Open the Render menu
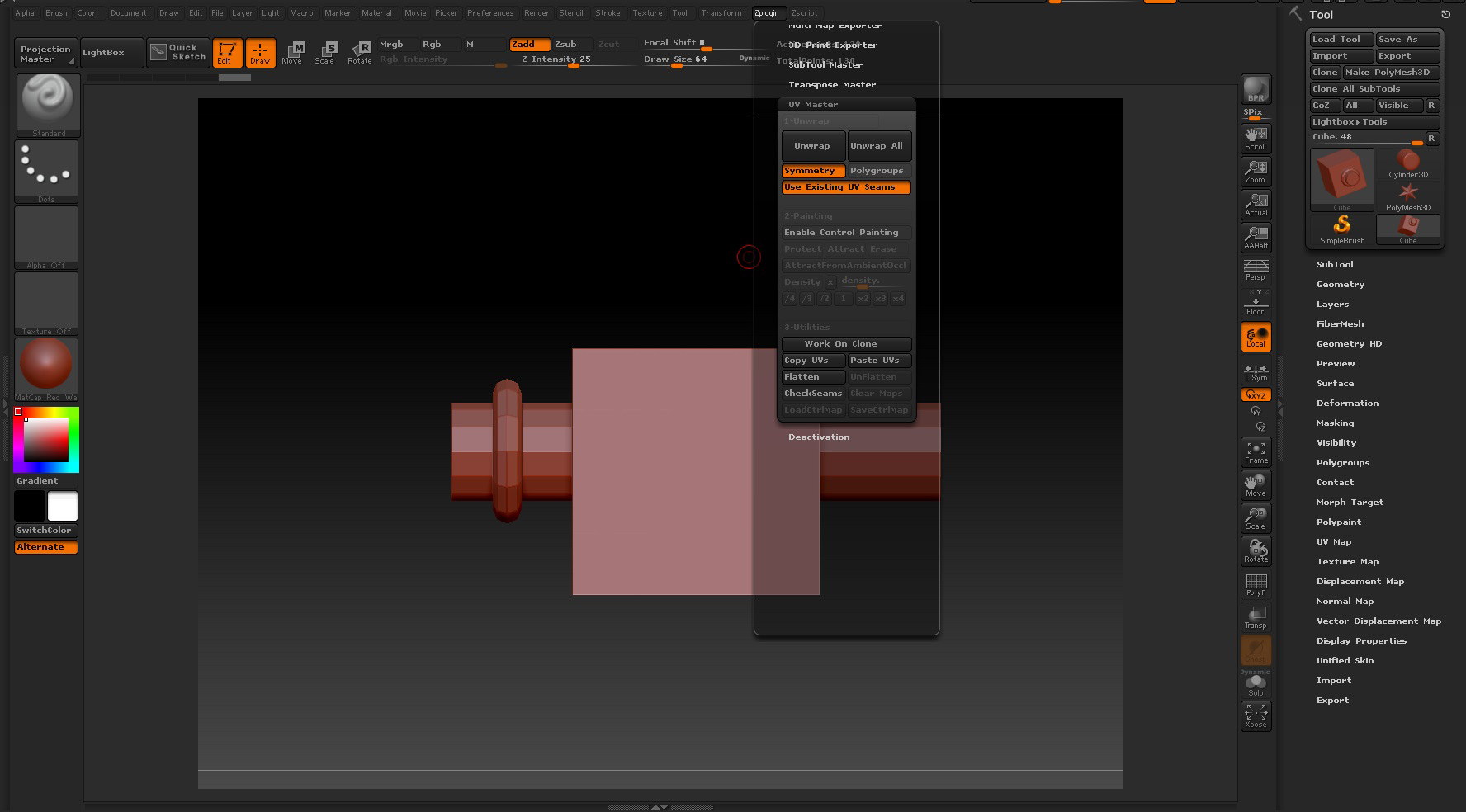1466x812 pixels. [537, 13]
